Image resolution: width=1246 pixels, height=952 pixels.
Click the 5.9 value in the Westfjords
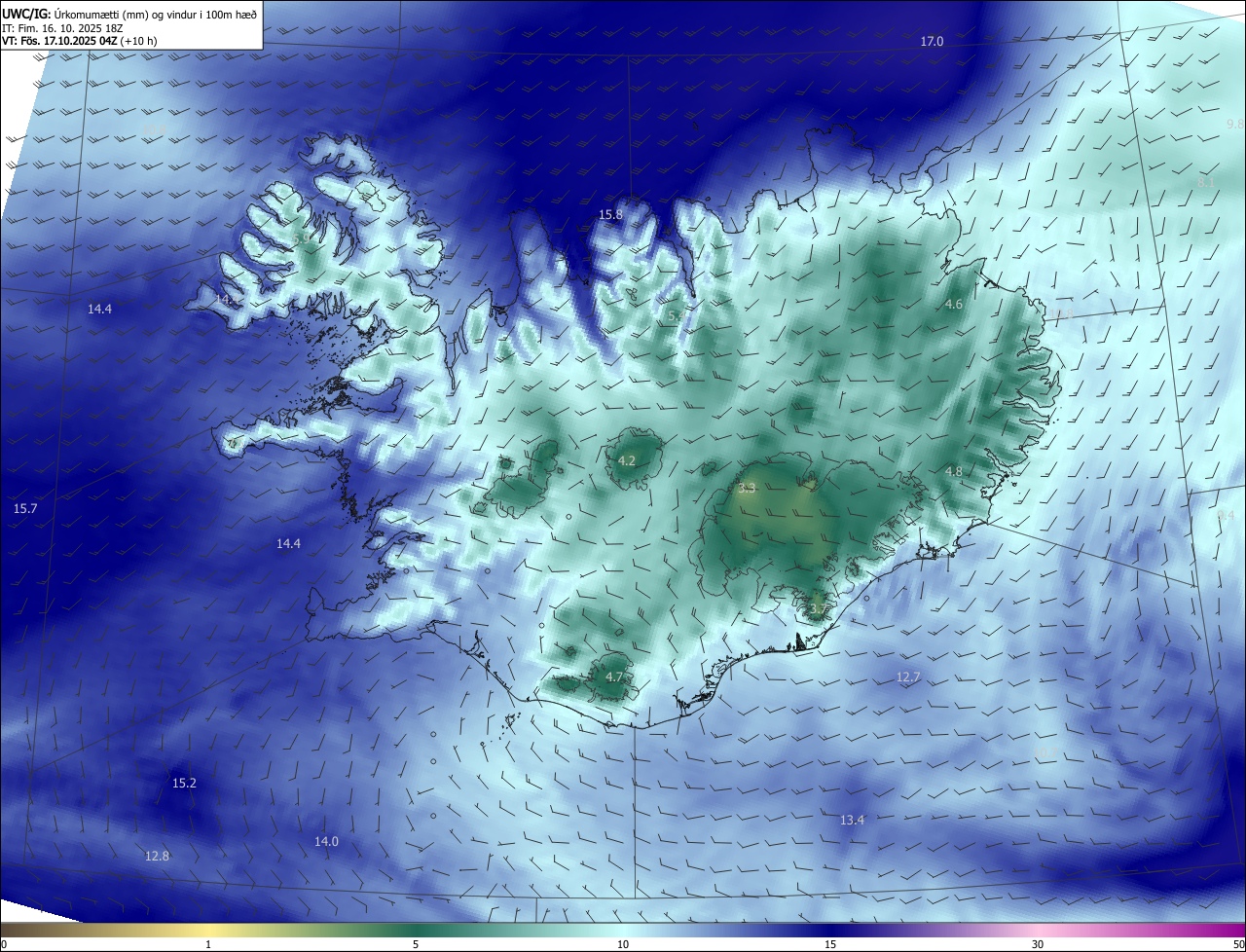coord(301,238)
